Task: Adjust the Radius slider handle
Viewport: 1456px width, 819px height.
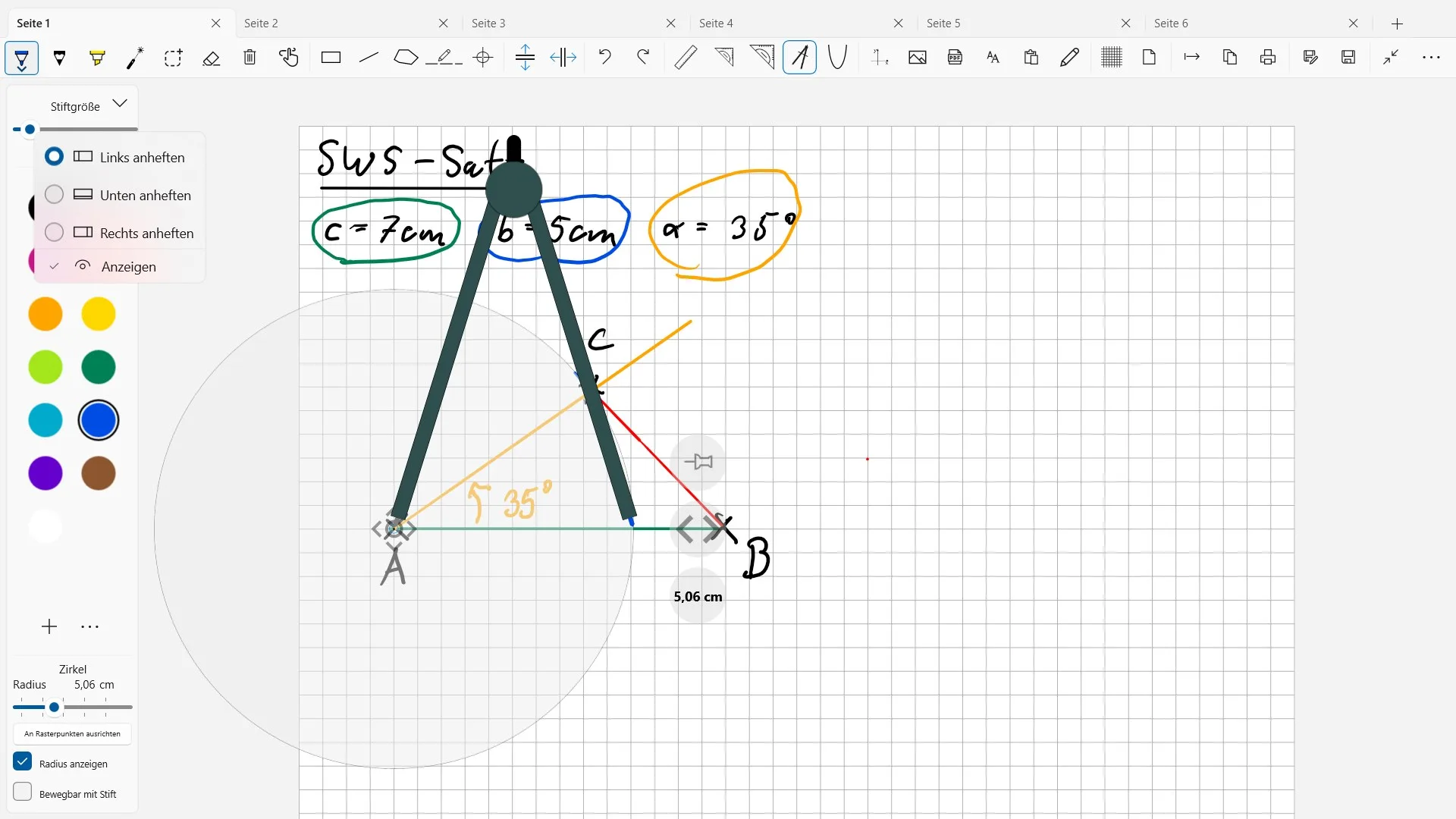Action: tap(54, 708)
